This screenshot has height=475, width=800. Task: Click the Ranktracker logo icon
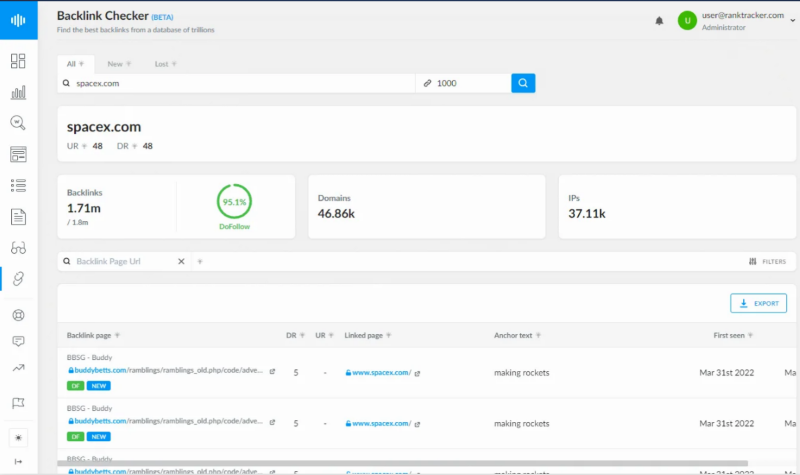click(x=18, y=20)
